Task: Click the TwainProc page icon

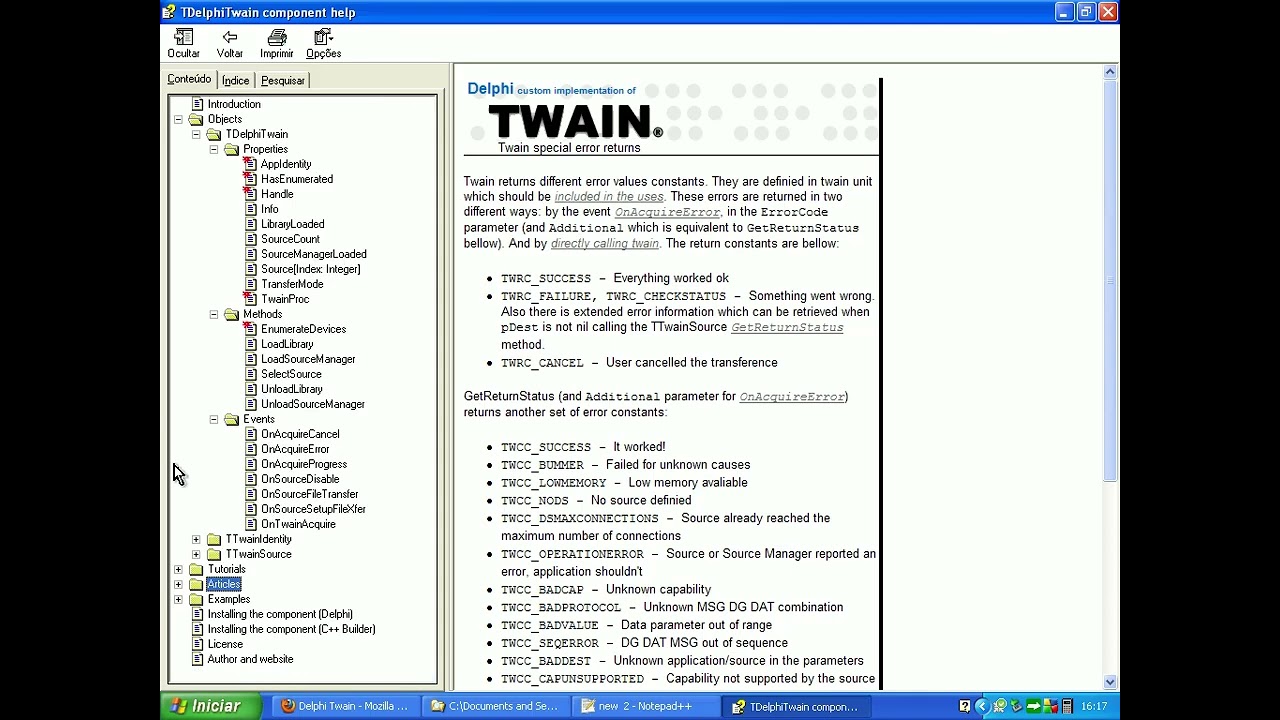Action: [x=250, y=299]
